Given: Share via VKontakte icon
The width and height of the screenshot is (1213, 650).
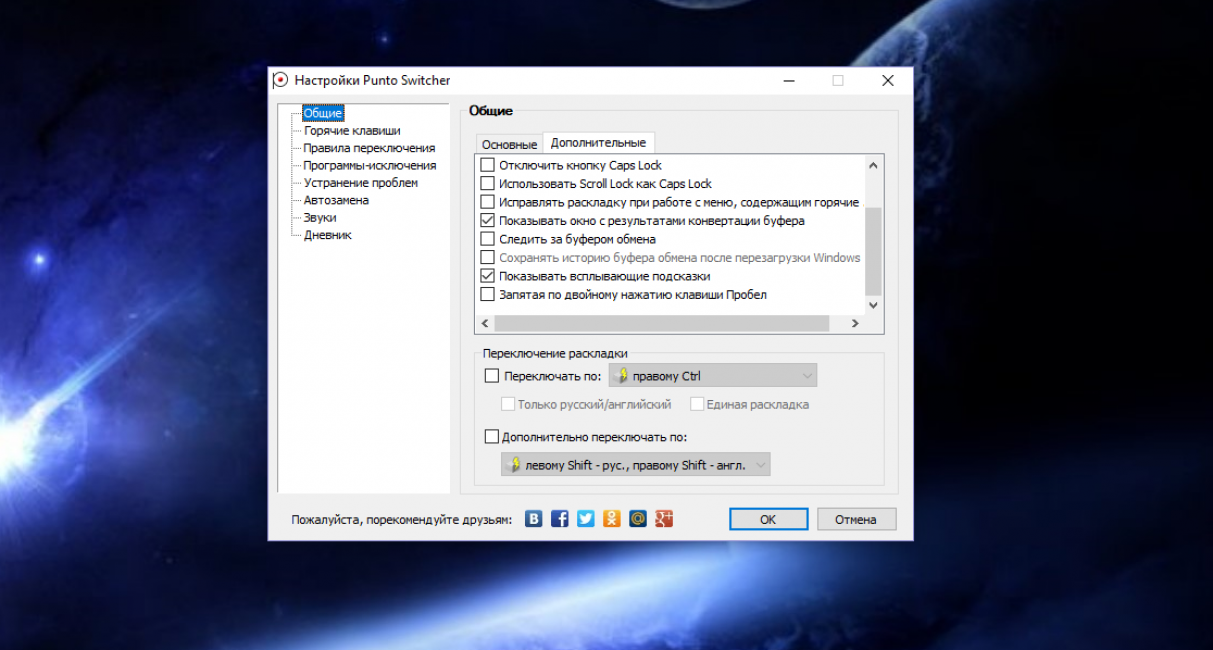Looking at the screenshot, I should click(x=534, y=519).
